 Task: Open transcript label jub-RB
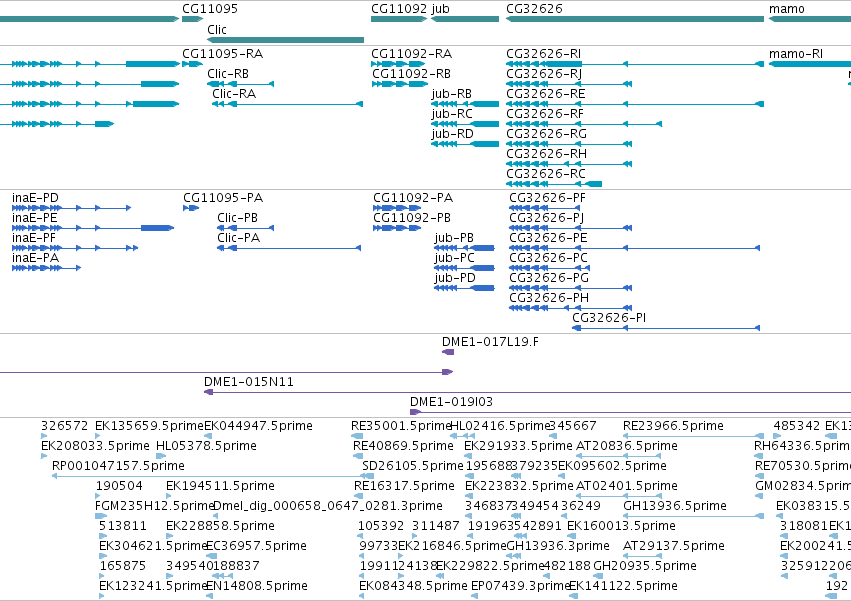click(452, 94)
